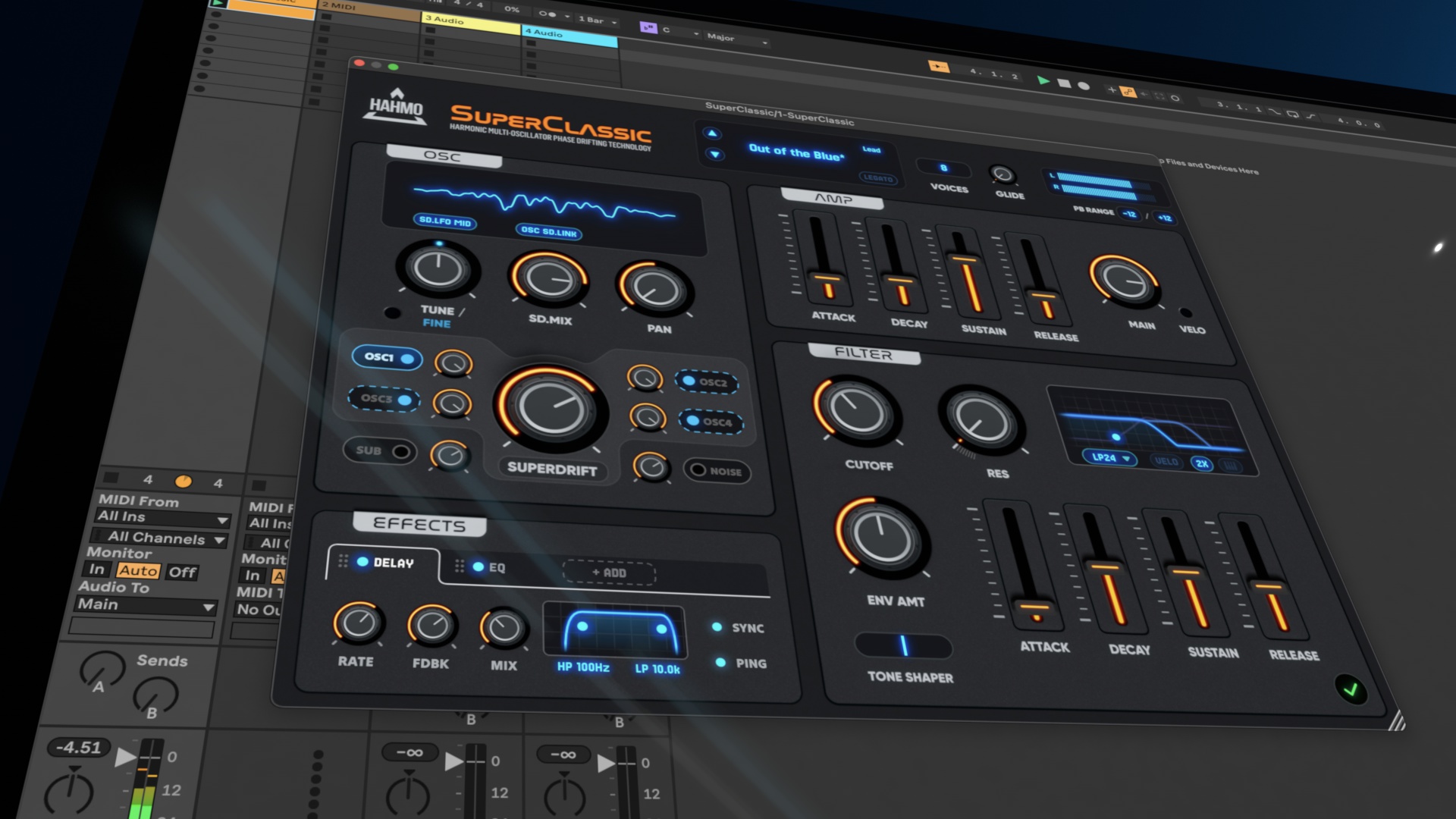Click the SUB level knob

pos(449,456)
